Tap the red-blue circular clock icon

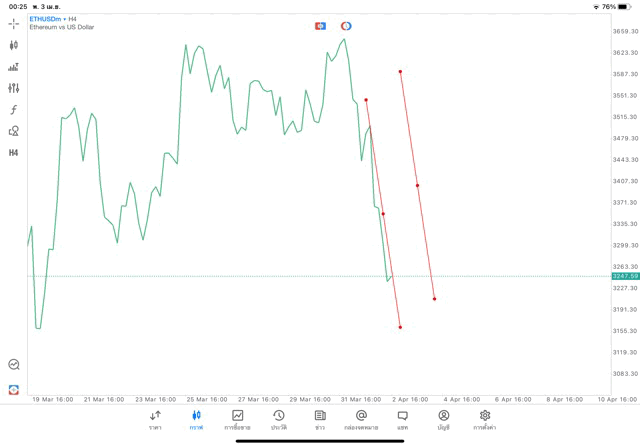pyautogui.click(x=346, y=26)
